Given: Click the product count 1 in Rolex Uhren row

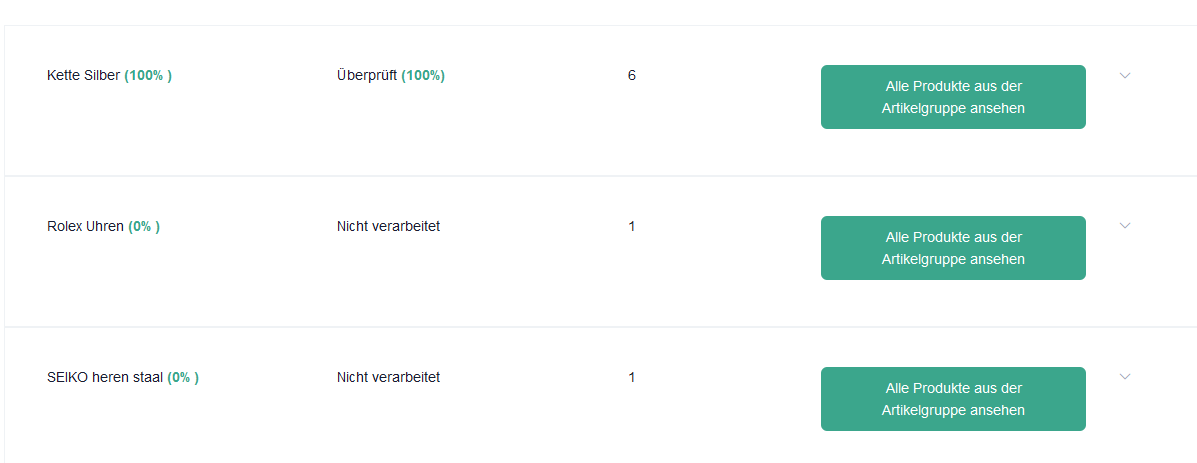Looking at the screenshot, I should click(x=631, y=227).
